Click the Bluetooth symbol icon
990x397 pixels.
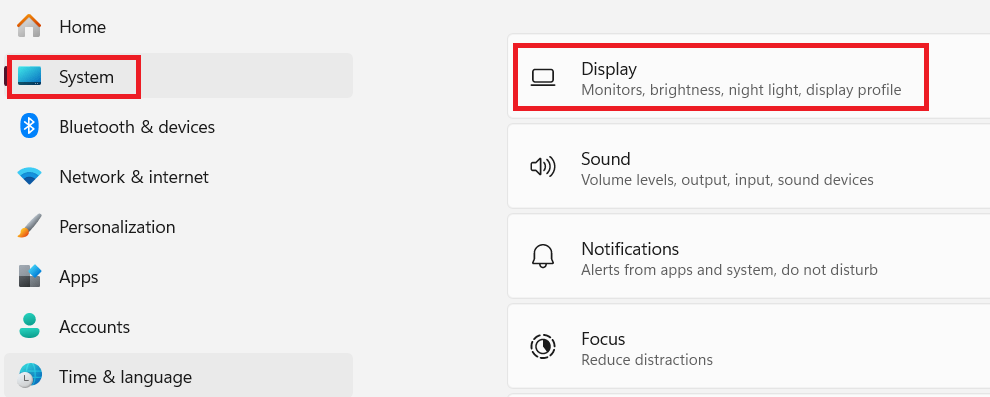point(29,126)
